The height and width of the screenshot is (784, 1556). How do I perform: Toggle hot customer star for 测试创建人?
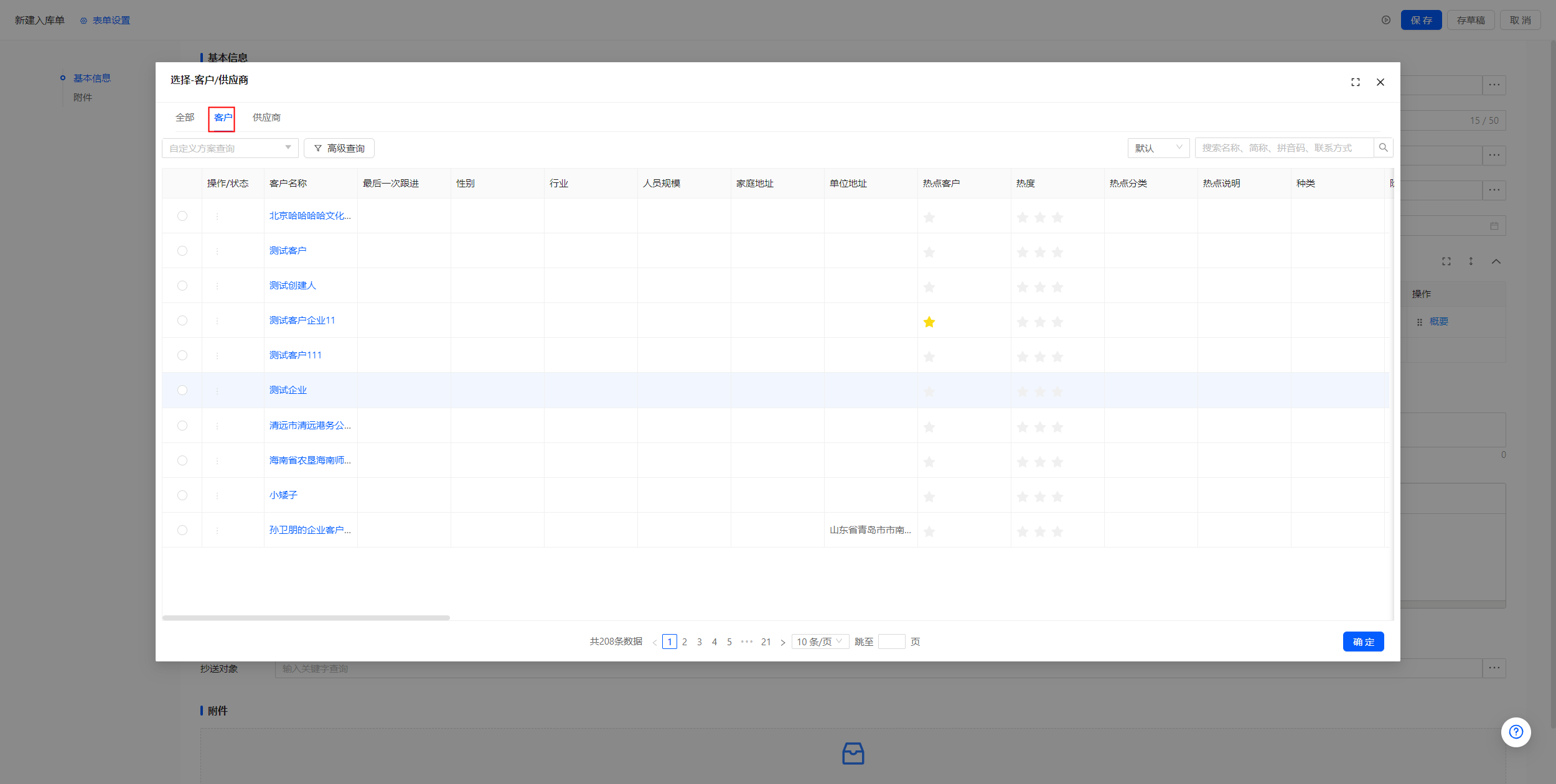929,287
